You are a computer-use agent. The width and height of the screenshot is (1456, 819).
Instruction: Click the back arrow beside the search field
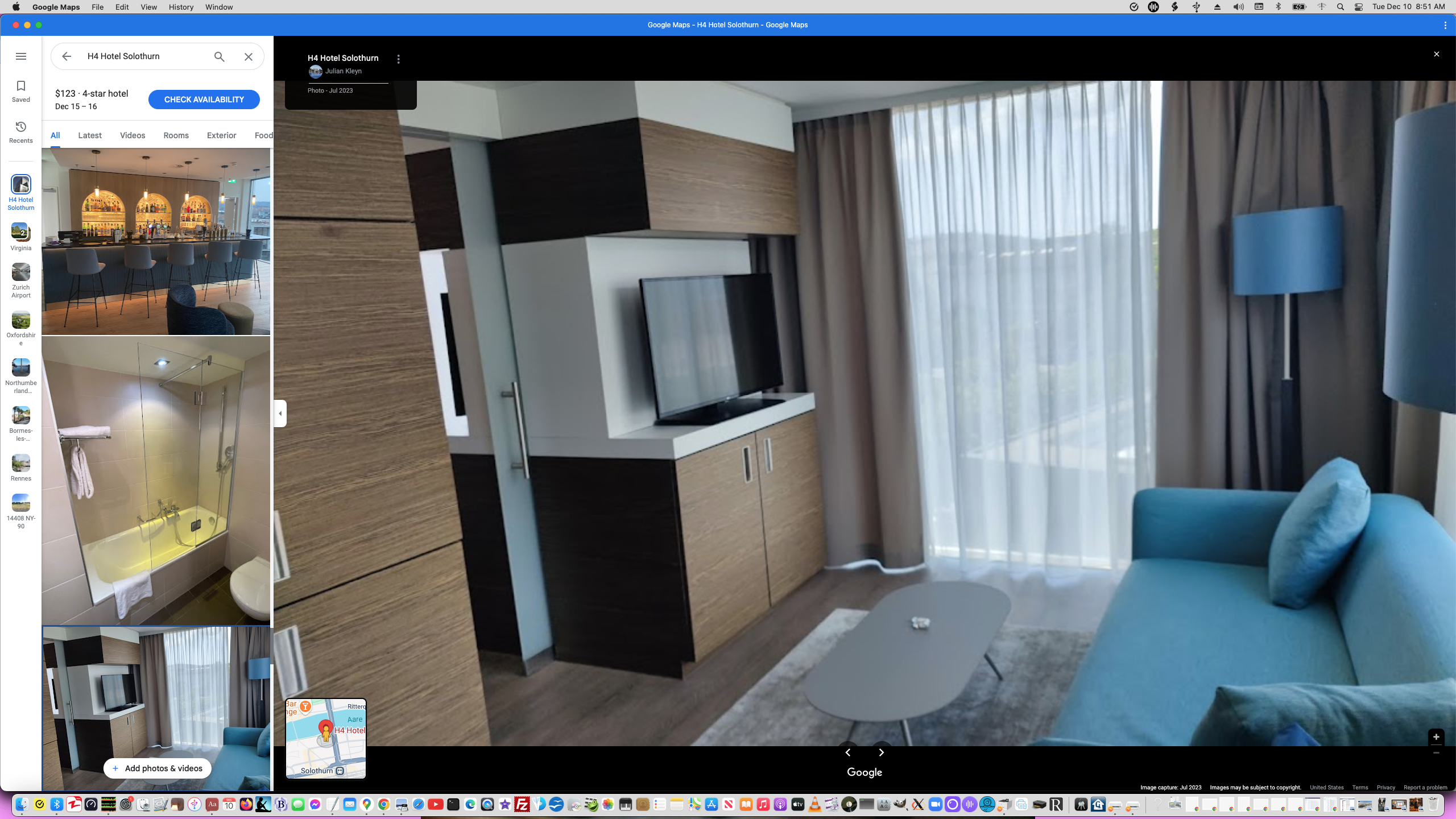click(x=67, y=56)
